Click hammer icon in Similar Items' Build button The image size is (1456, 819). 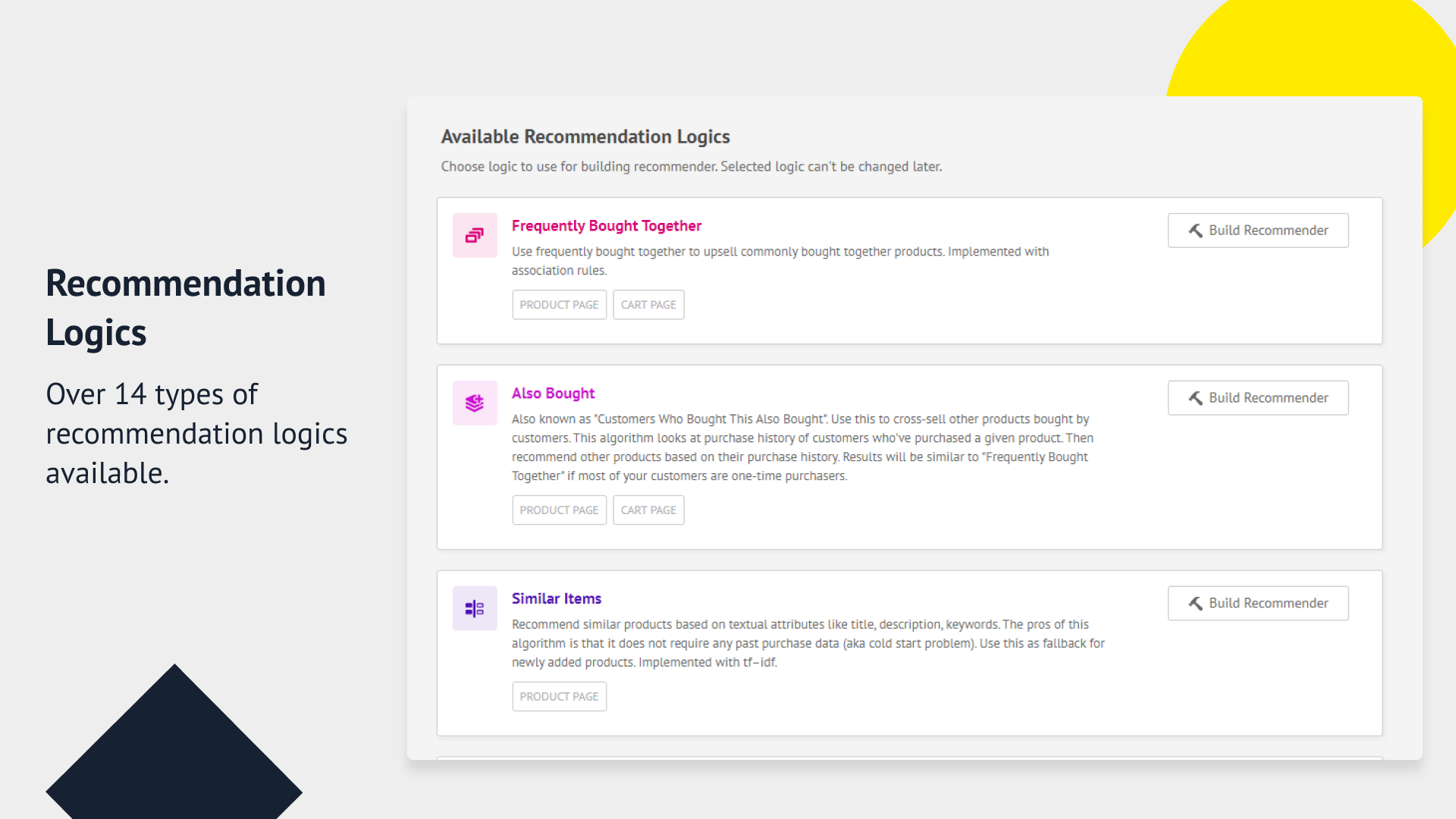click(1196, 604)
